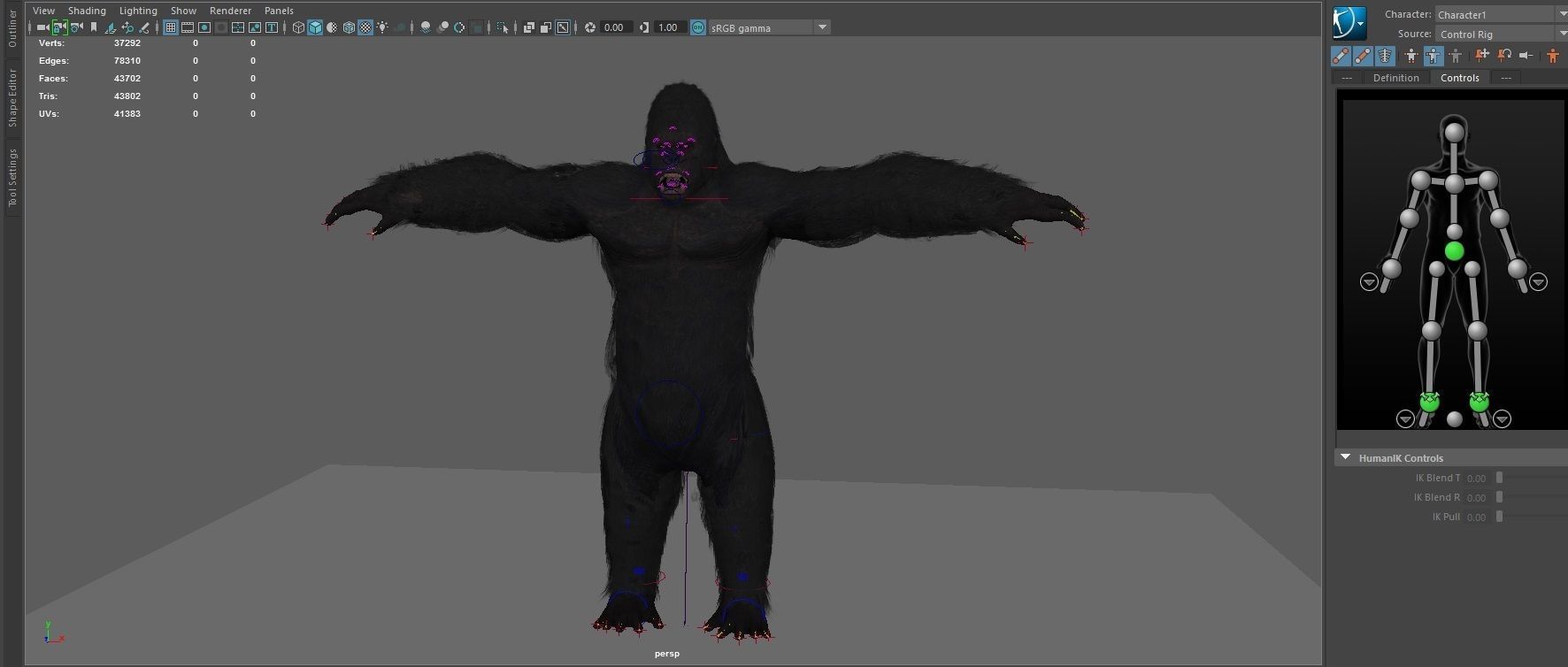Click the Release All Pinning icon
The image size is (1568, 667).
(1526, 55)
